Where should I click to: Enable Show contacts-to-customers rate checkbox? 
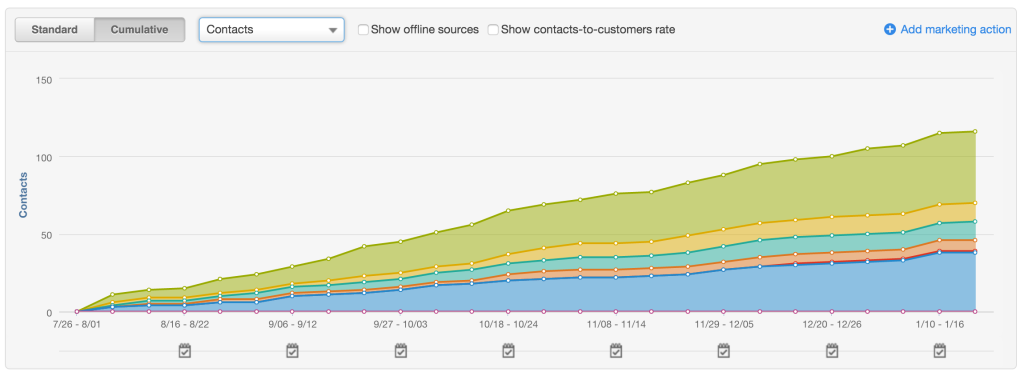click(x=494, y=29)
